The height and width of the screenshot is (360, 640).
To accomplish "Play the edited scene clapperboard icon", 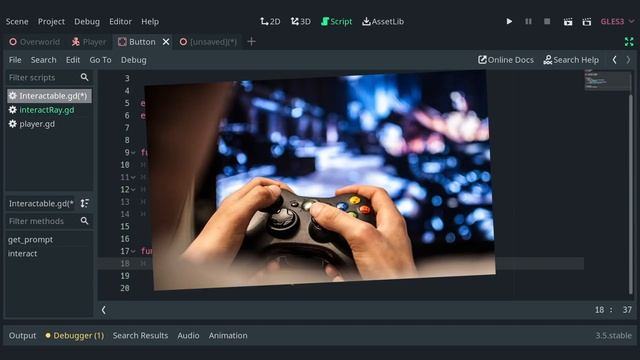I will click(568, 22).
